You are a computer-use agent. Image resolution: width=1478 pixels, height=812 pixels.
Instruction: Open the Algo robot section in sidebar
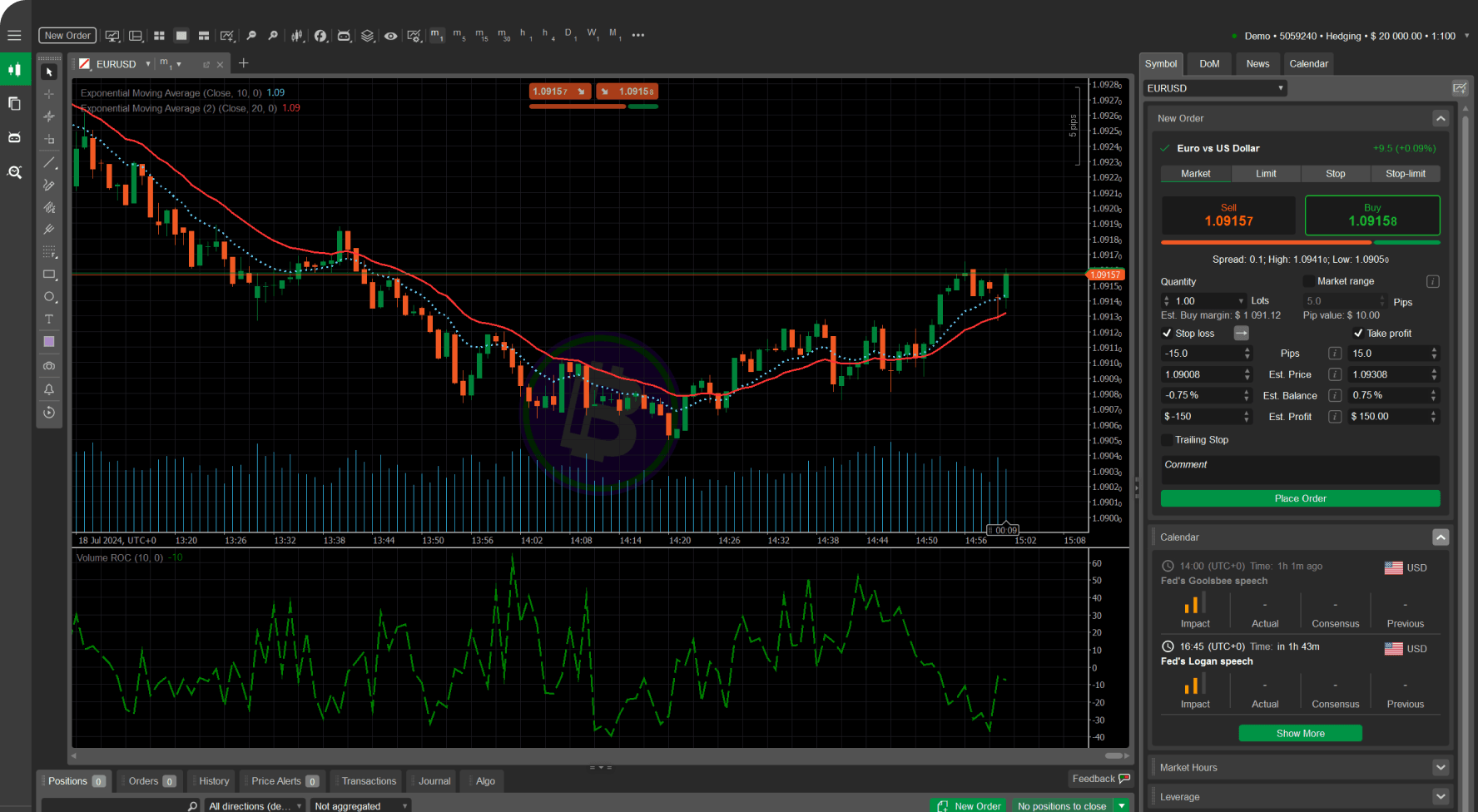click(x=15, y=138)
